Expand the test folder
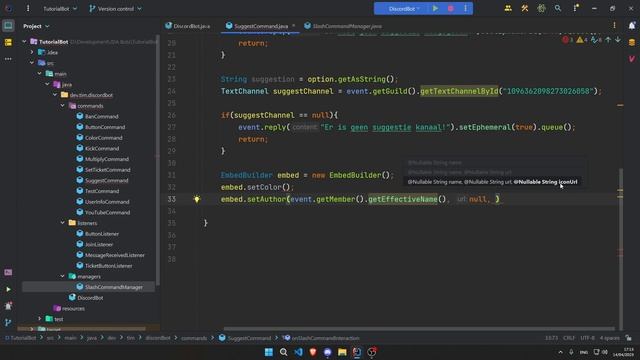This screenshot has height=360, width=640. pos(40,319)
